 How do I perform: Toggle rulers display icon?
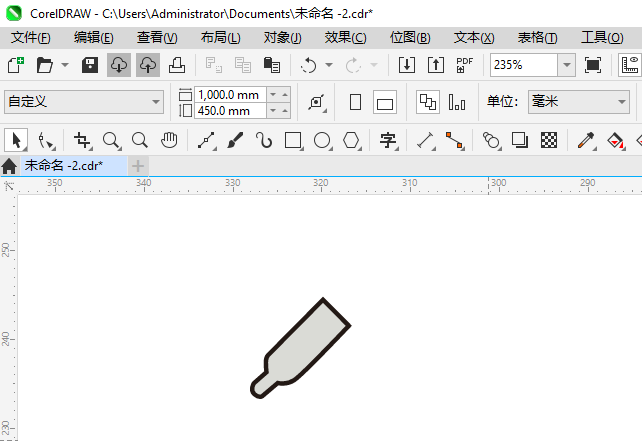click(630, 65)
